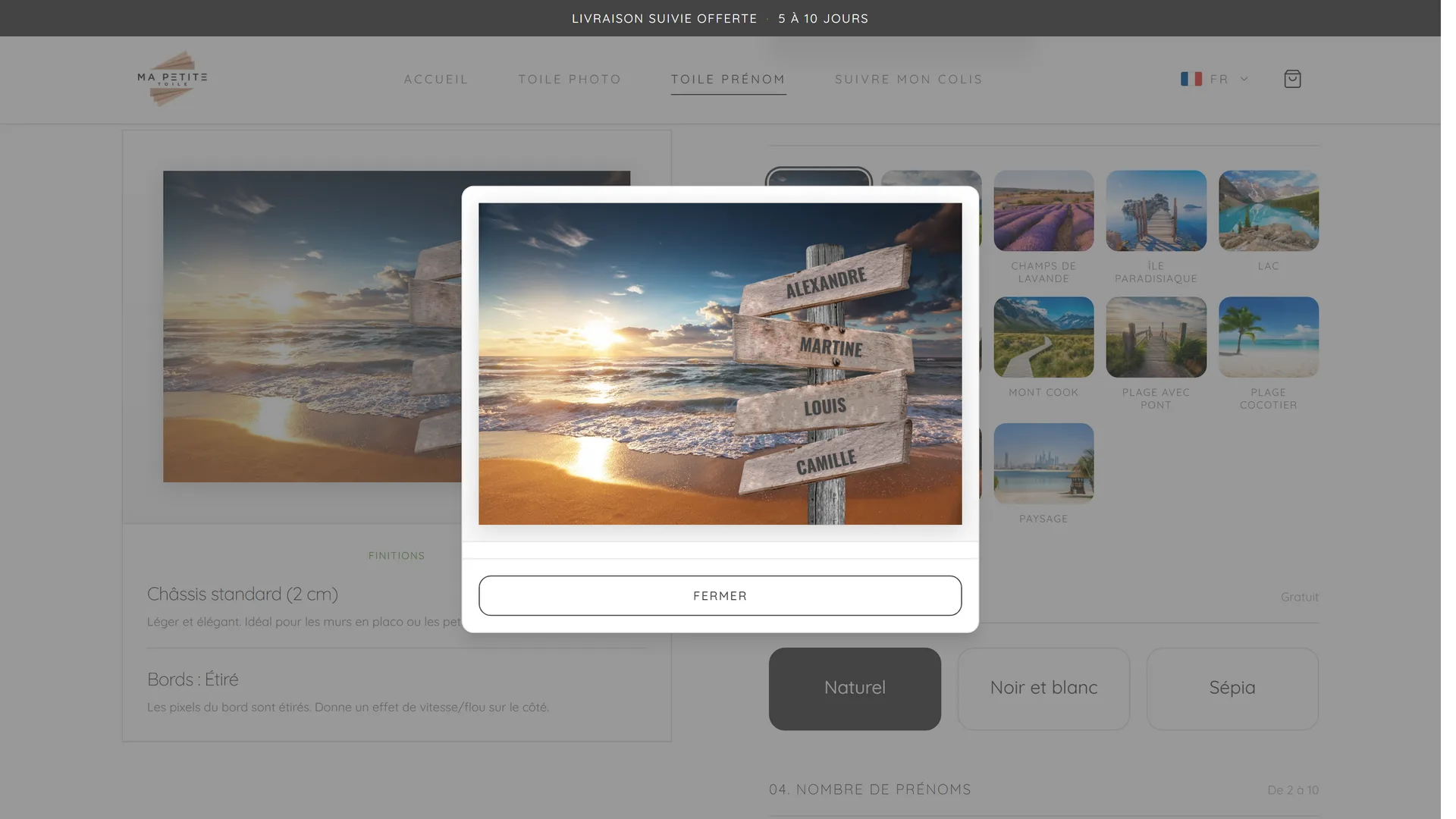
Task: Click the Bords : Étiré heading
Action: (x=193, y=679)
